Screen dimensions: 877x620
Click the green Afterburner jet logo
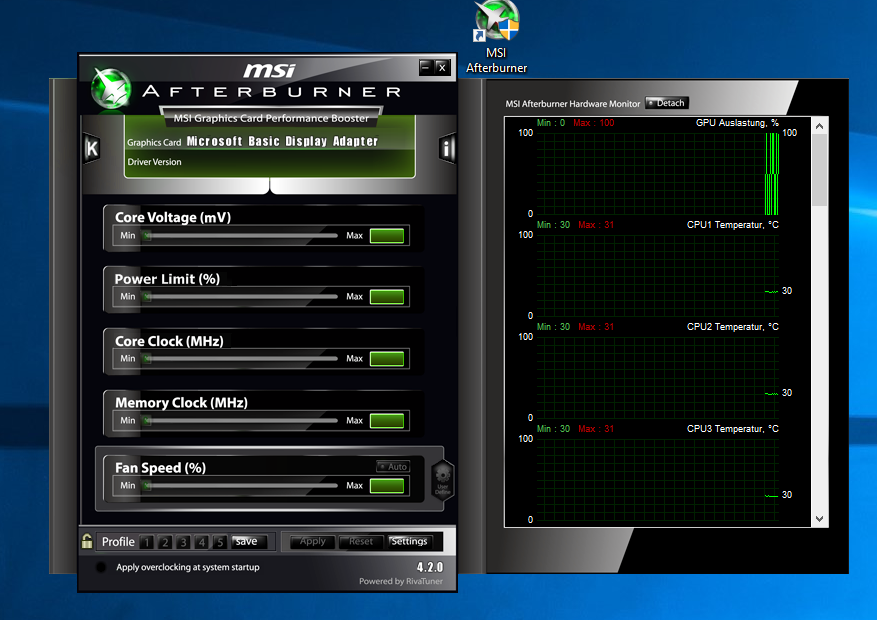coord(111,88)
